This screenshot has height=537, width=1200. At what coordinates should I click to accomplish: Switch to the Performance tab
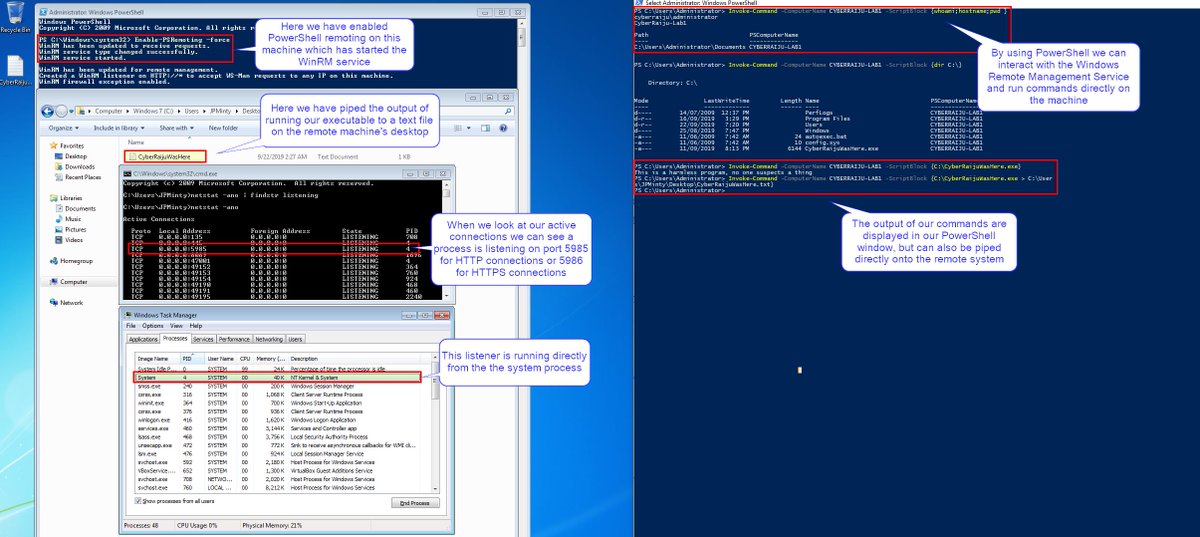tap(234, 340)
